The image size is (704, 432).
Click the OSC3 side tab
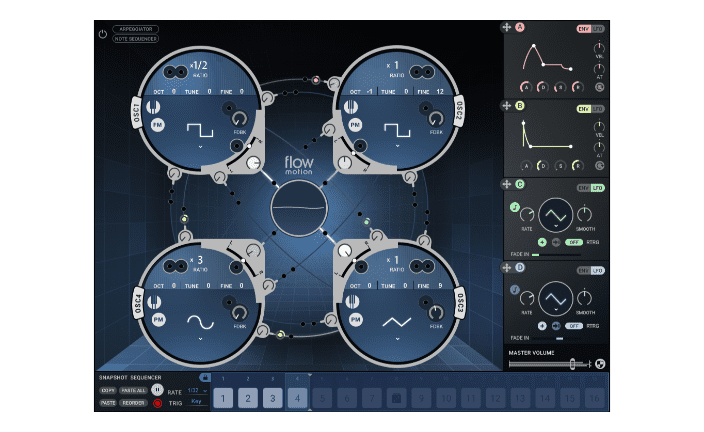(460, 303)
